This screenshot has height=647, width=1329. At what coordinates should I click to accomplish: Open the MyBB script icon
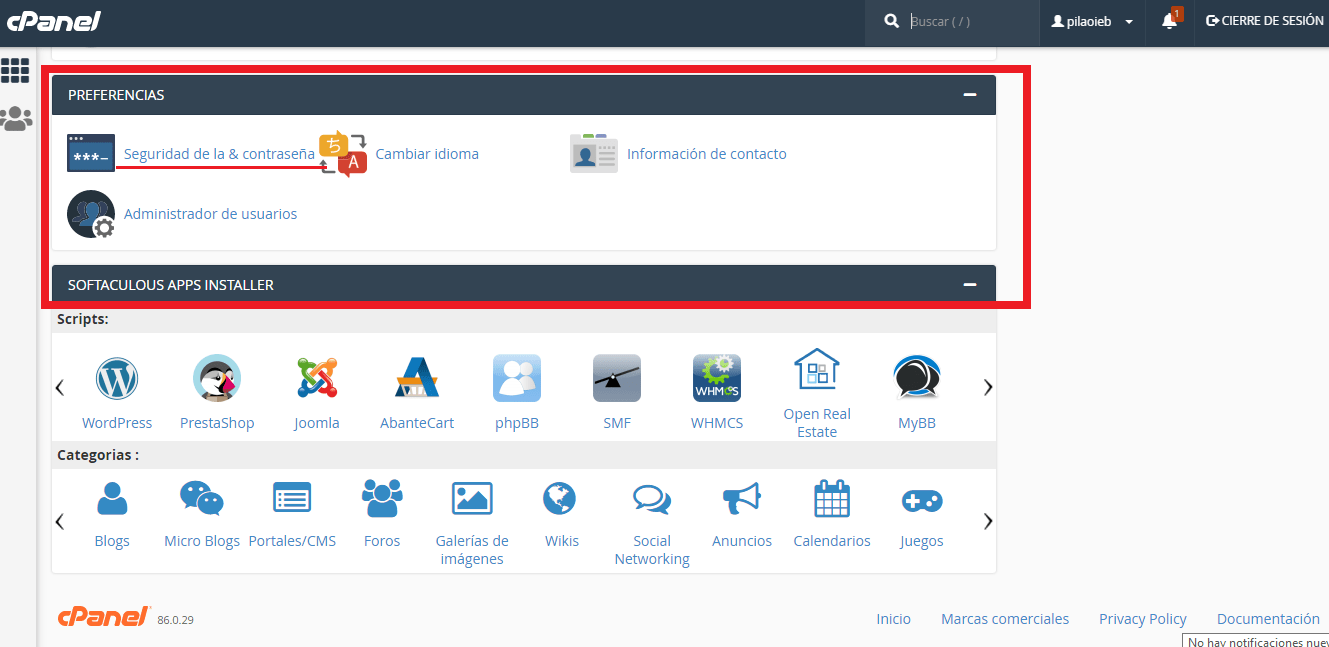click(x=917, y=379)
